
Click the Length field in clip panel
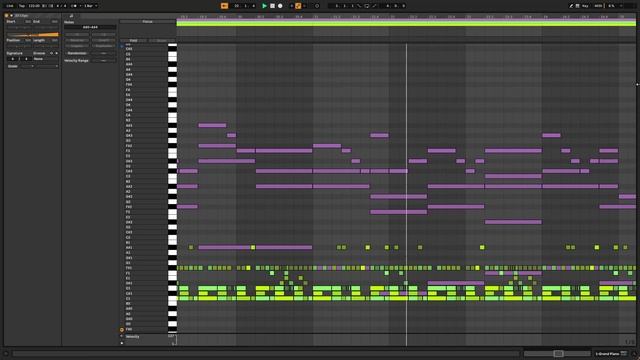coord(46,46)
